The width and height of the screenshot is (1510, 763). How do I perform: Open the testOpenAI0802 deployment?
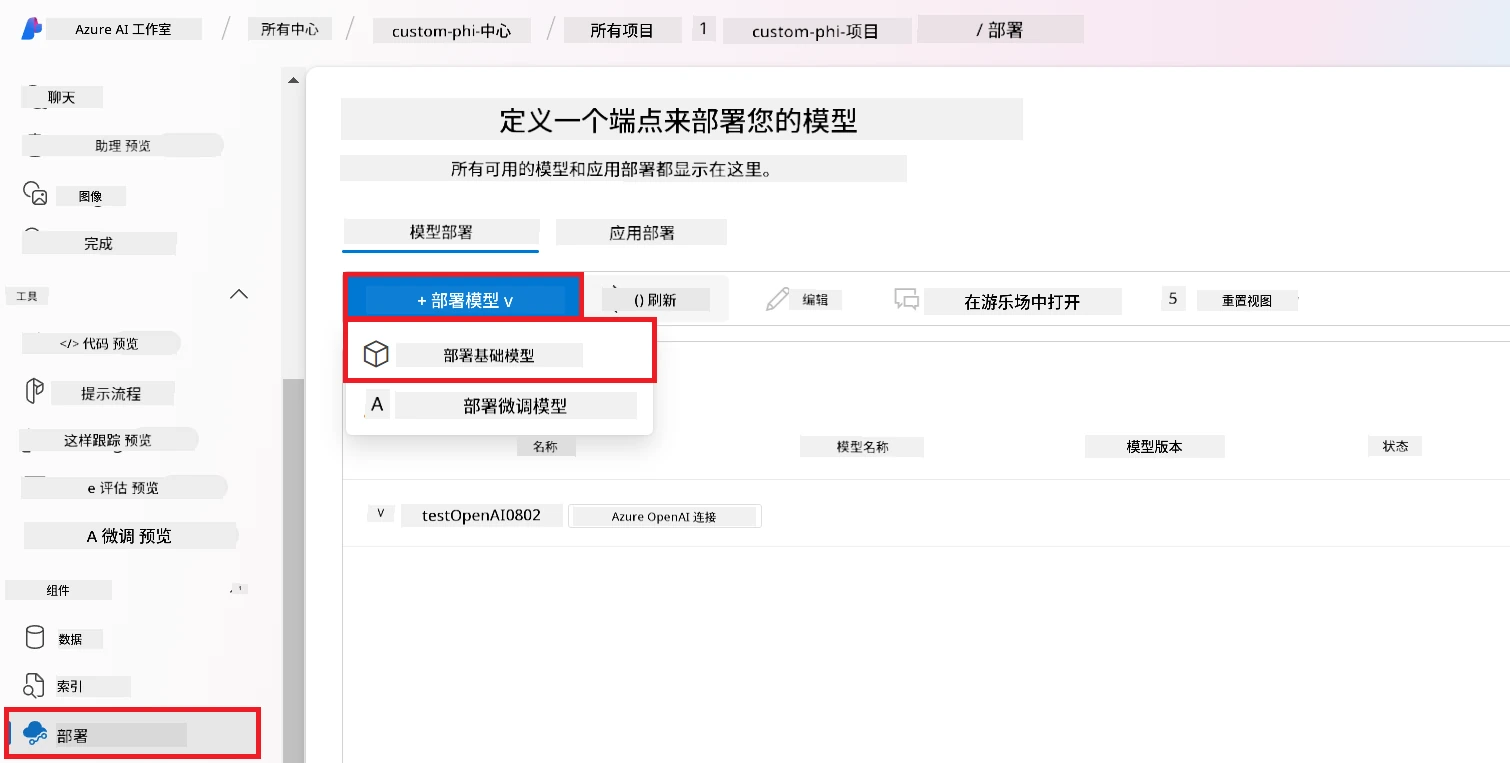(x=481, y=515)
